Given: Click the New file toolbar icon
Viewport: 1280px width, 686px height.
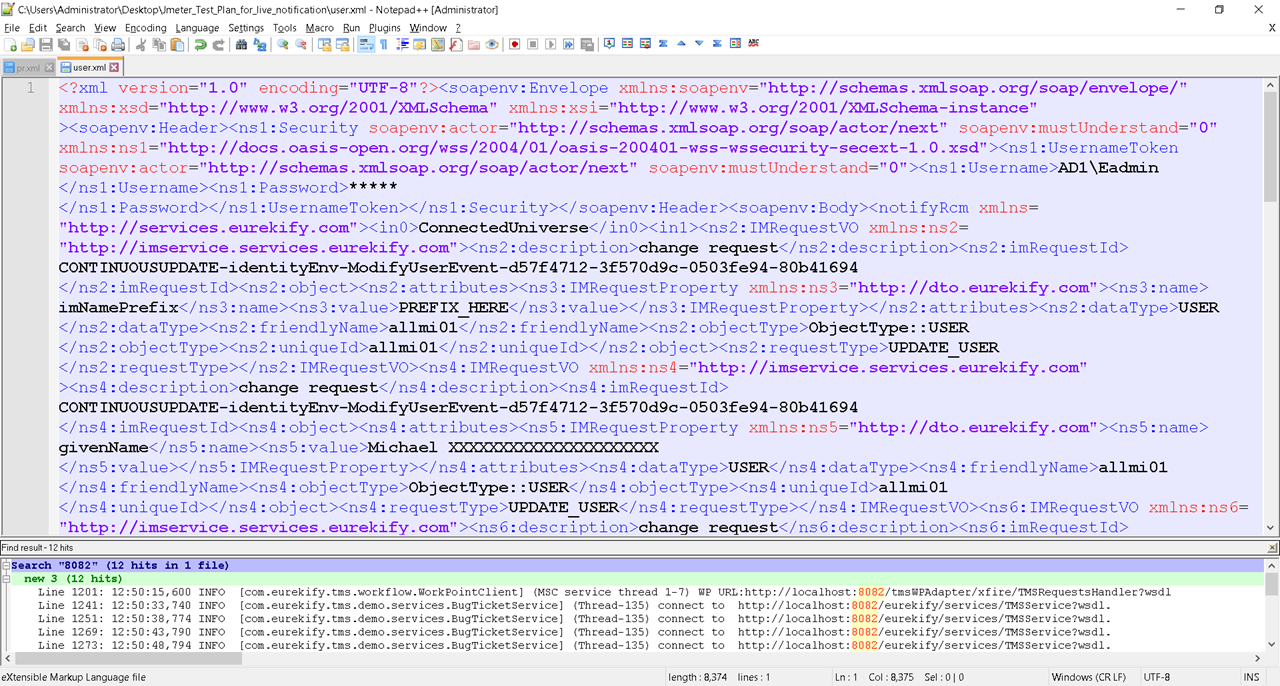Looking at the screenshot, I should pyautogui.click(x=11, y=44).
